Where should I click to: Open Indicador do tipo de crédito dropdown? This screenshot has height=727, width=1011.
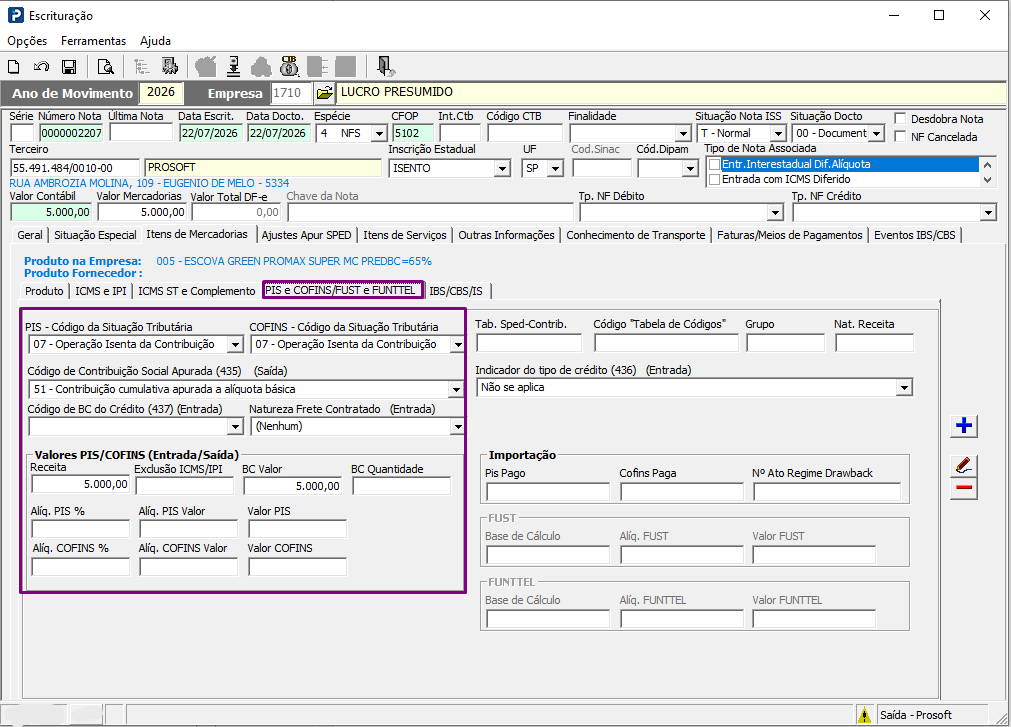point(905,387)
